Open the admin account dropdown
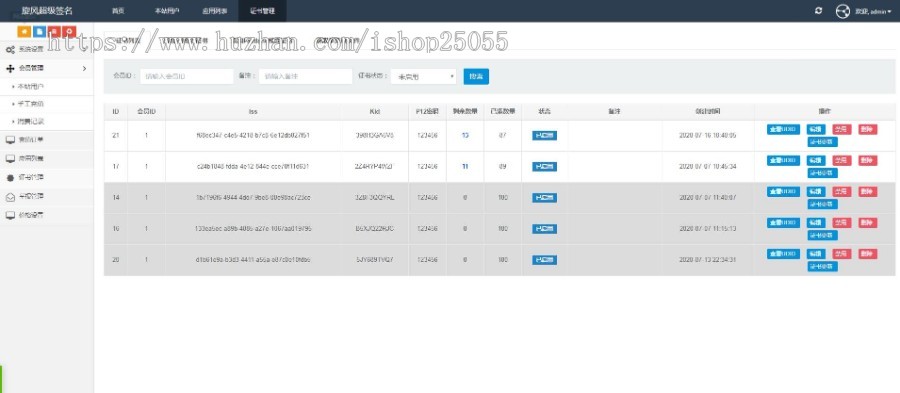This screenshot has width=900, height=393. coord(873,11)
